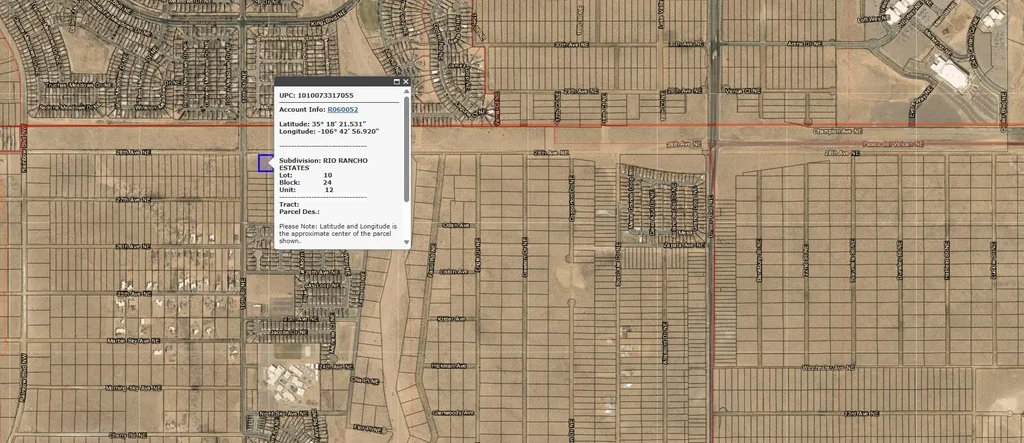Maximize the parcel info popup
Viewport: 1024px width, 443px height.
pyautogui.click(x=397, y=81)
